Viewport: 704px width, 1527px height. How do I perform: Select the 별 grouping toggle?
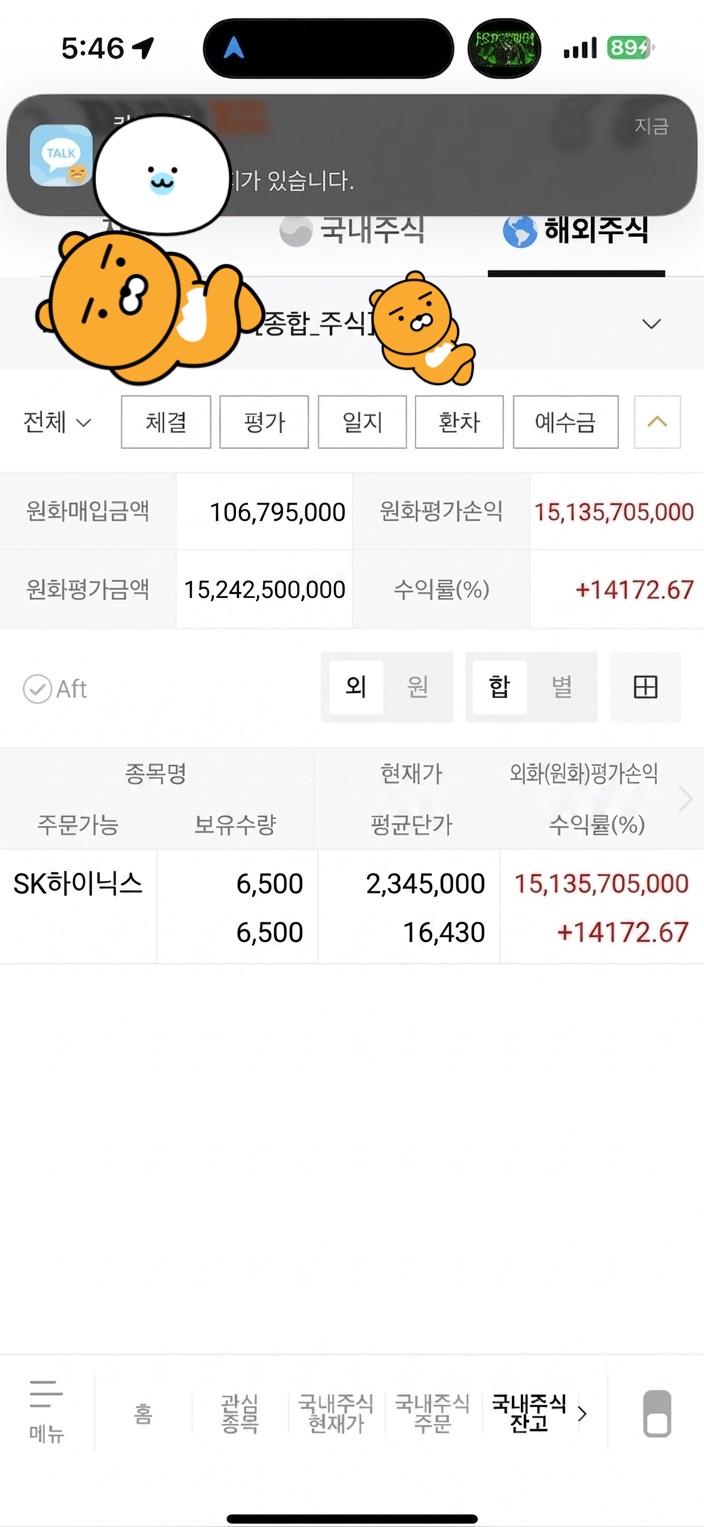(562, 687)
